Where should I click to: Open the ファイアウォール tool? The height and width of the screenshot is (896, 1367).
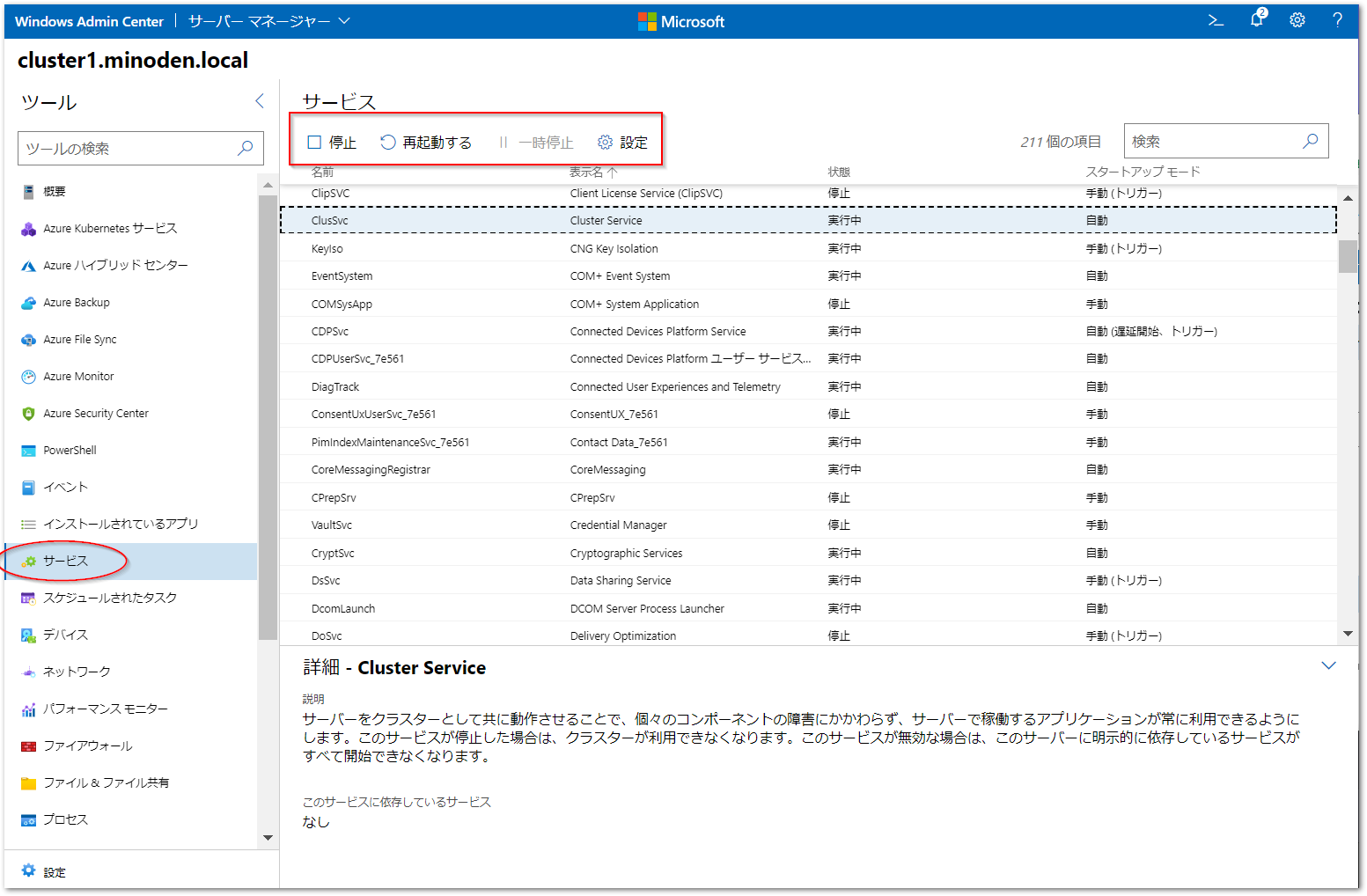[88, 745]
